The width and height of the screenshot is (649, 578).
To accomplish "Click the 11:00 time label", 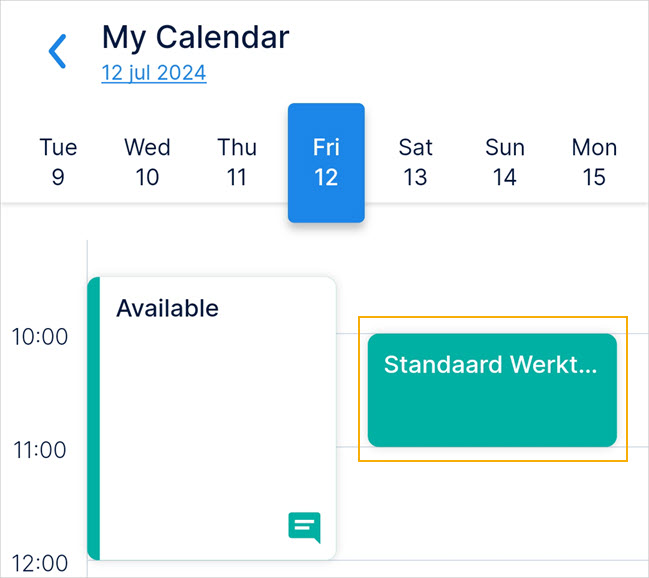I will [x=40, y=451].
